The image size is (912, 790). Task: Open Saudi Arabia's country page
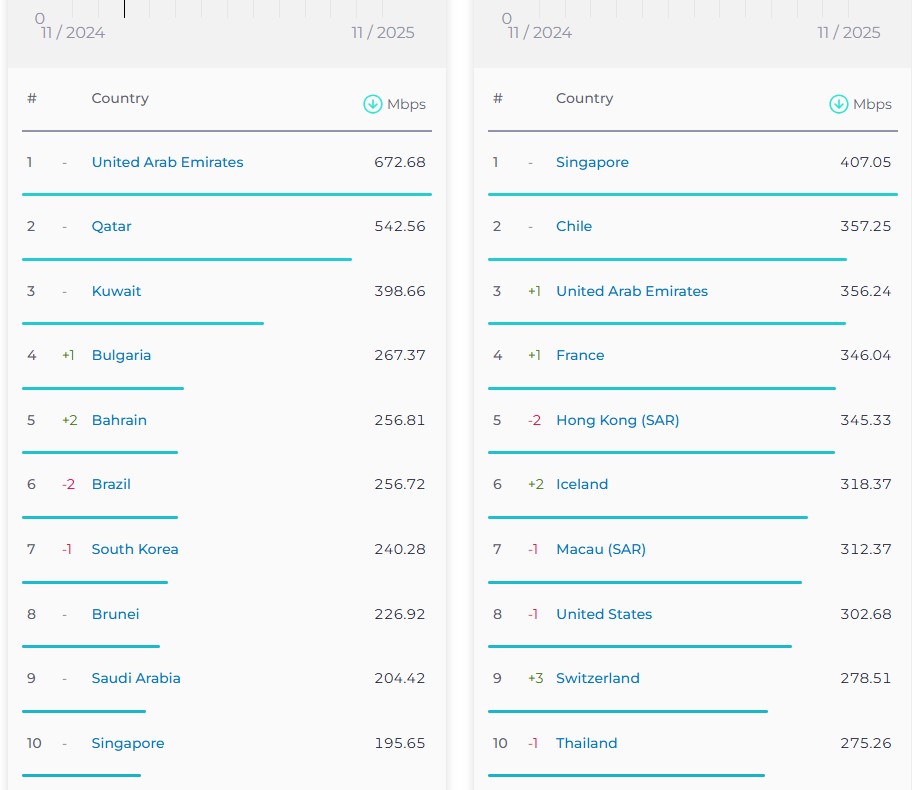coord(136,678)
